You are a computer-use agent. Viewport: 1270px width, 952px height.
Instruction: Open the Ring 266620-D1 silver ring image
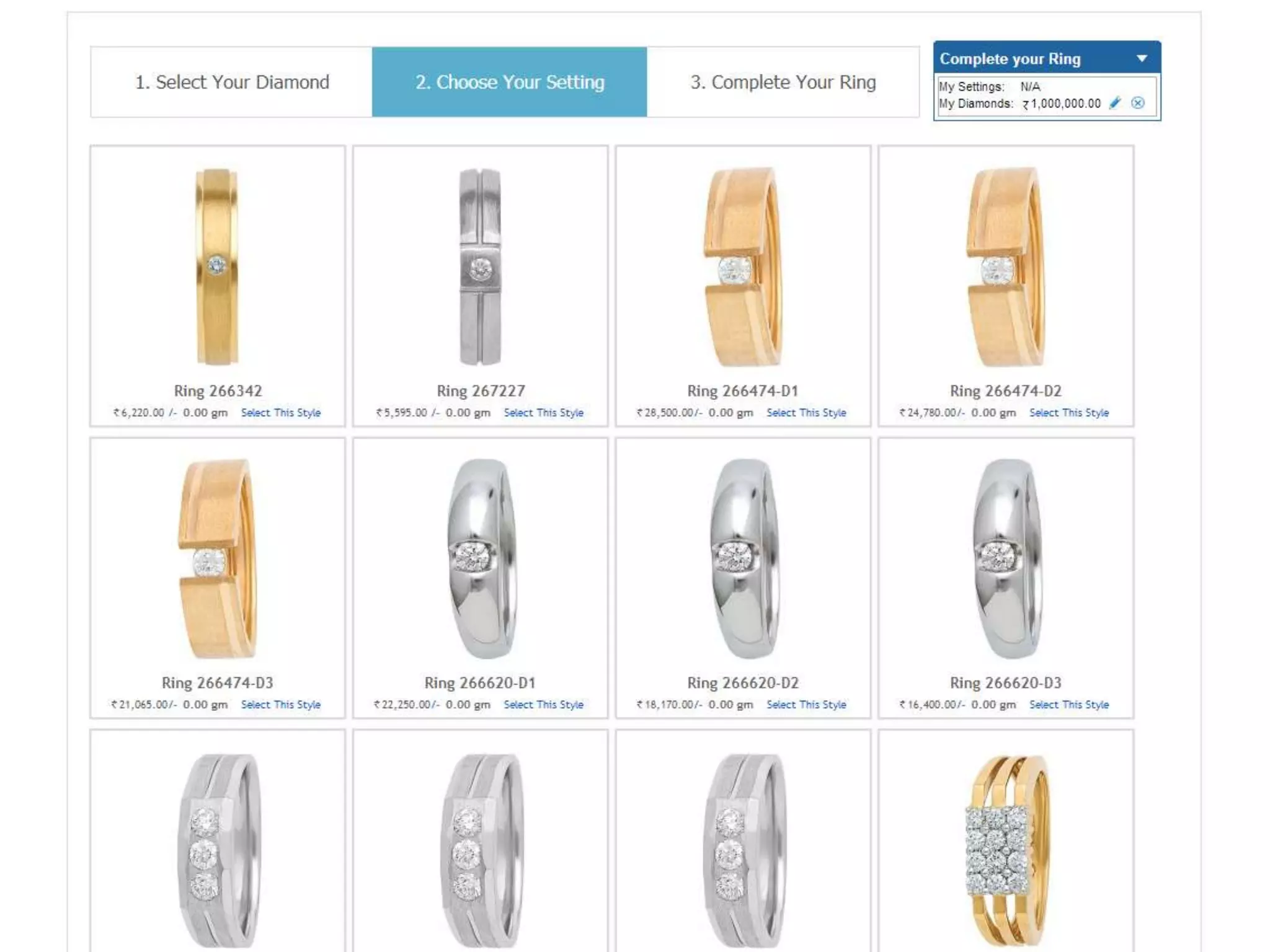481,559
